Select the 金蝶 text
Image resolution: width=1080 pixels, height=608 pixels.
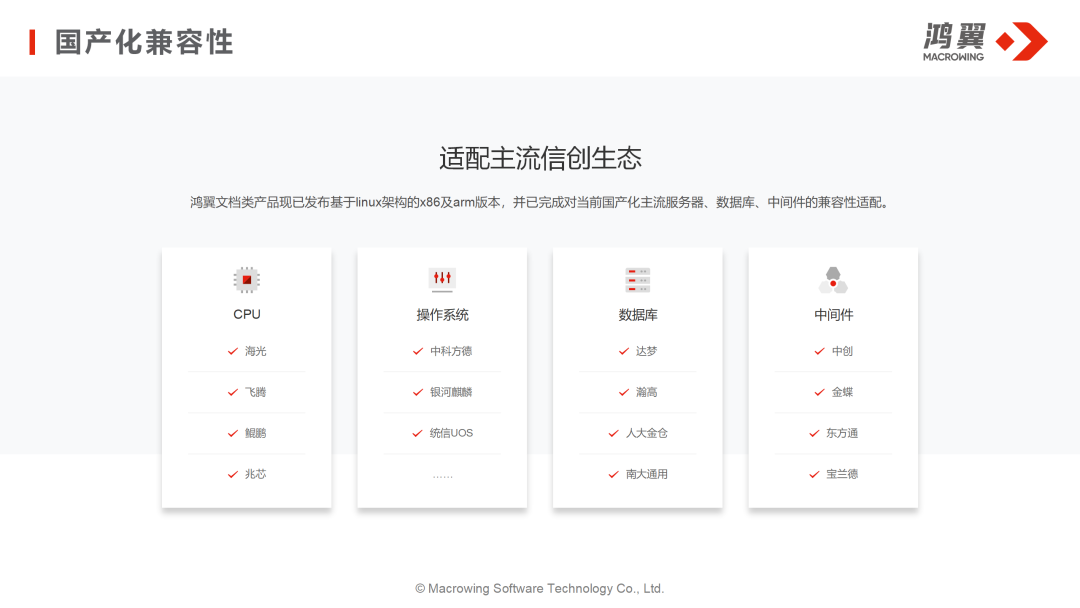coord(842,392)
